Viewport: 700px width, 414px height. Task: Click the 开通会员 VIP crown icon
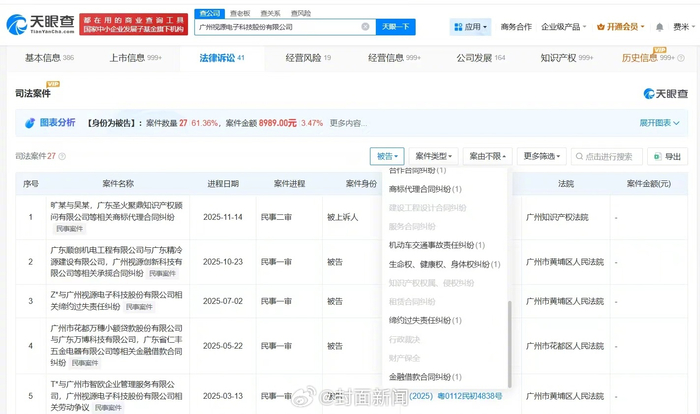pyautogui.click(x=601, y=27)
